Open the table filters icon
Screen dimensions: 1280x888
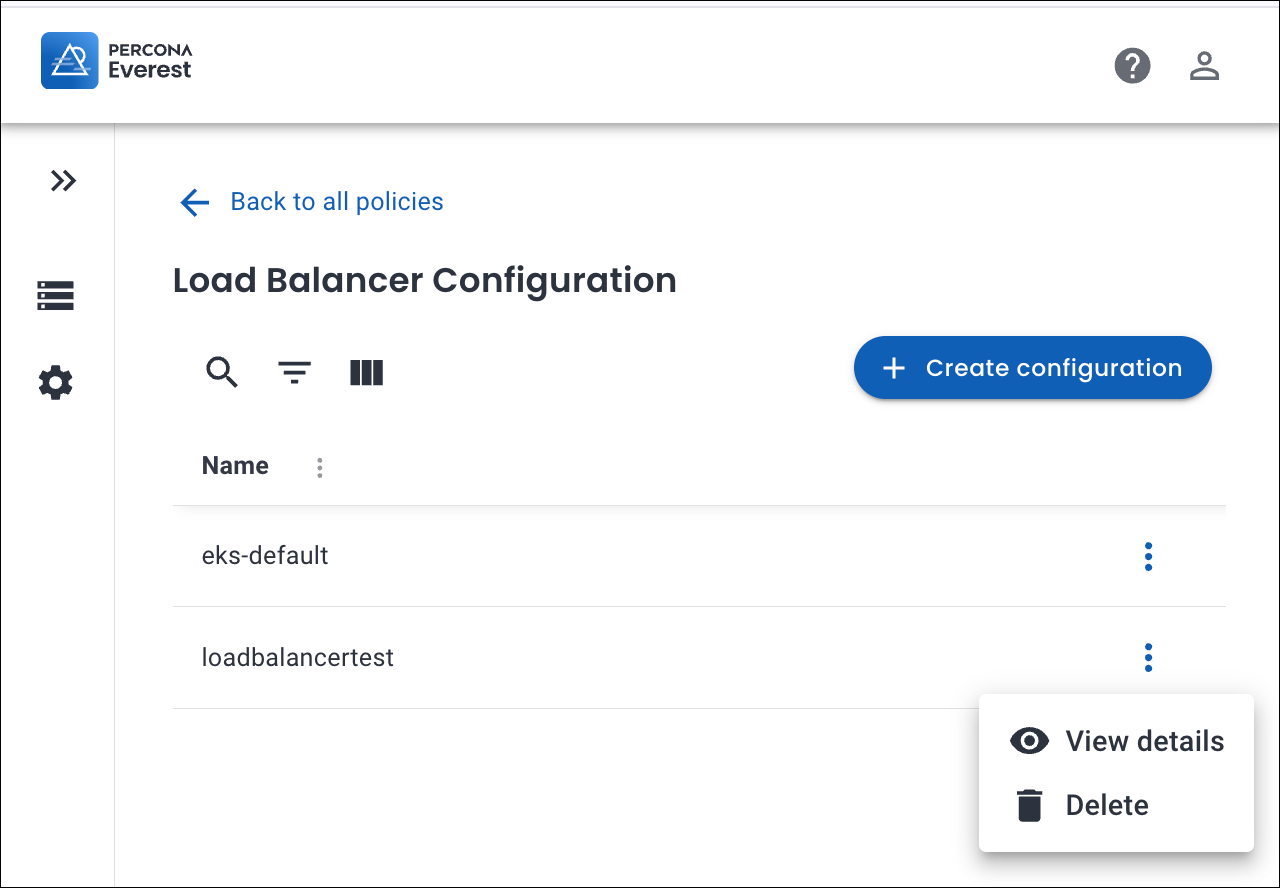point(294,373)
